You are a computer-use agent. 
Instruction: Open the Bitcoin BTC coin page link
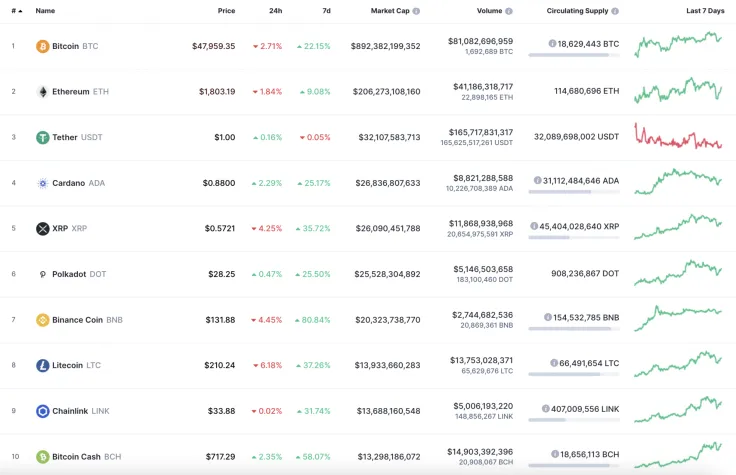[75, 46]
